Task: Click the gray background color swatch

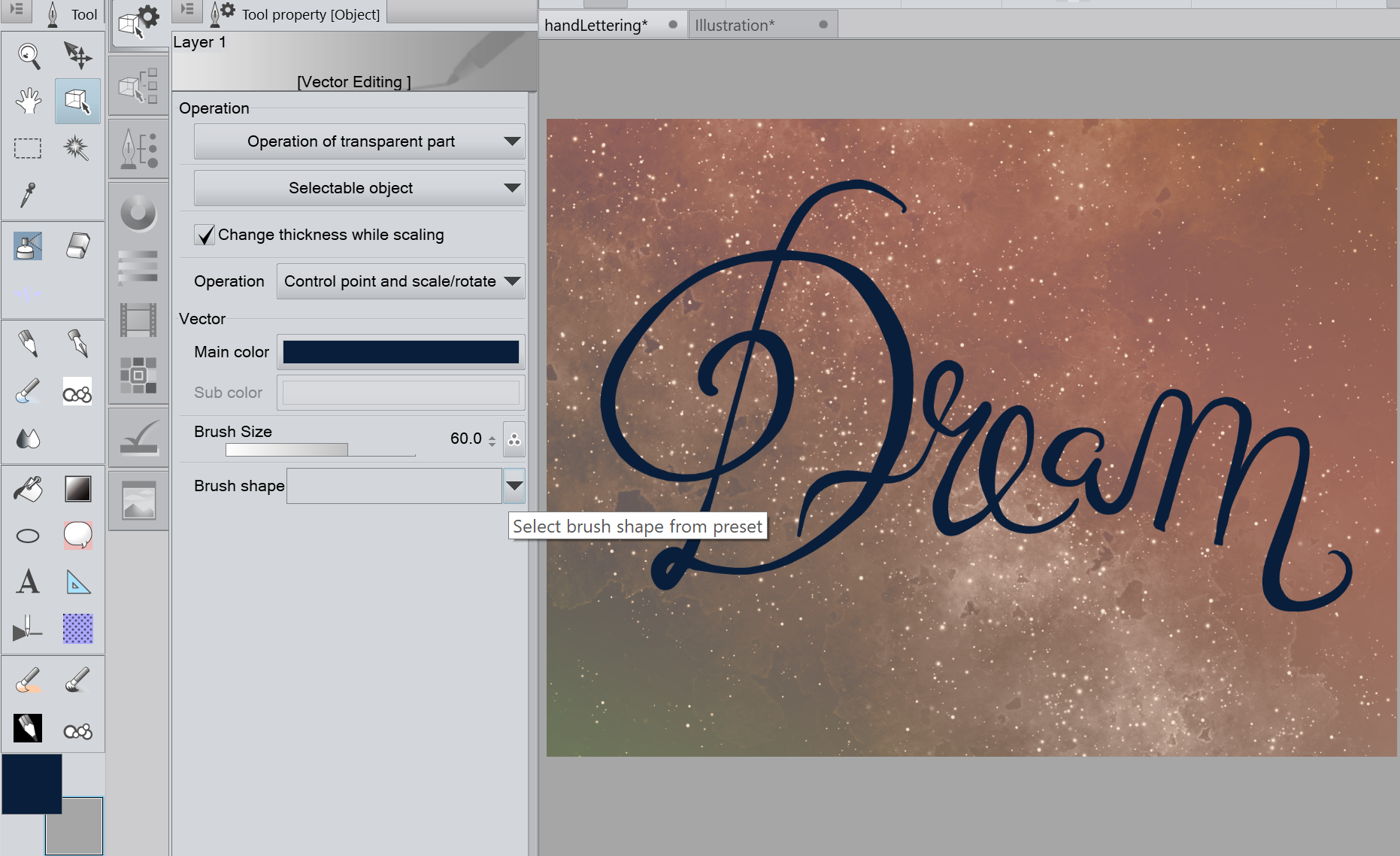Action: pos(74,827)
